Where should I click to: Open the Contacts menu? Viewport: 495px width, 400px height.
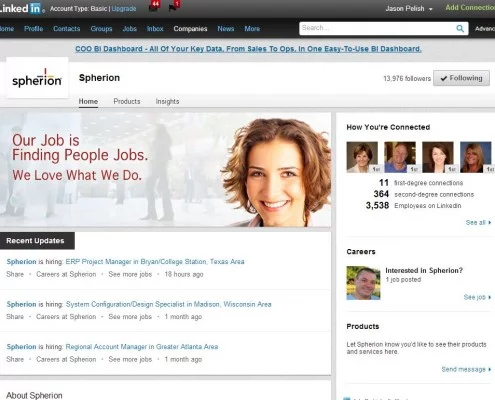[x=67, y=29]
